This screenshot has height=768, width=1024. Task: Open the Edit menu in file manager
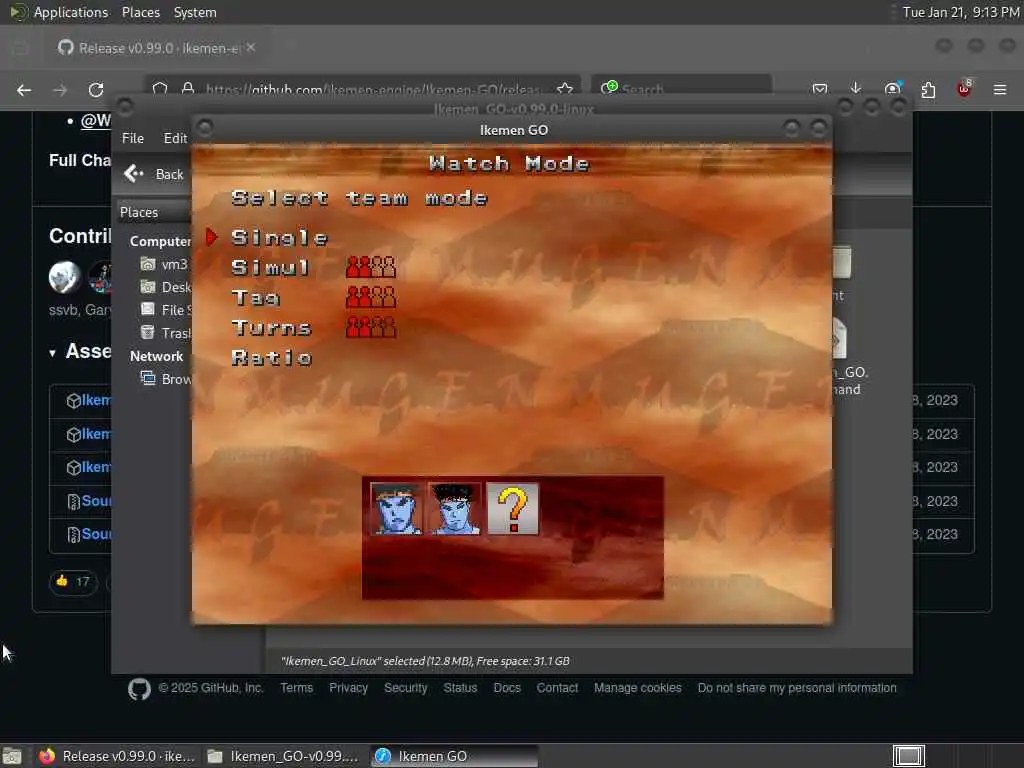click(175, 138)
